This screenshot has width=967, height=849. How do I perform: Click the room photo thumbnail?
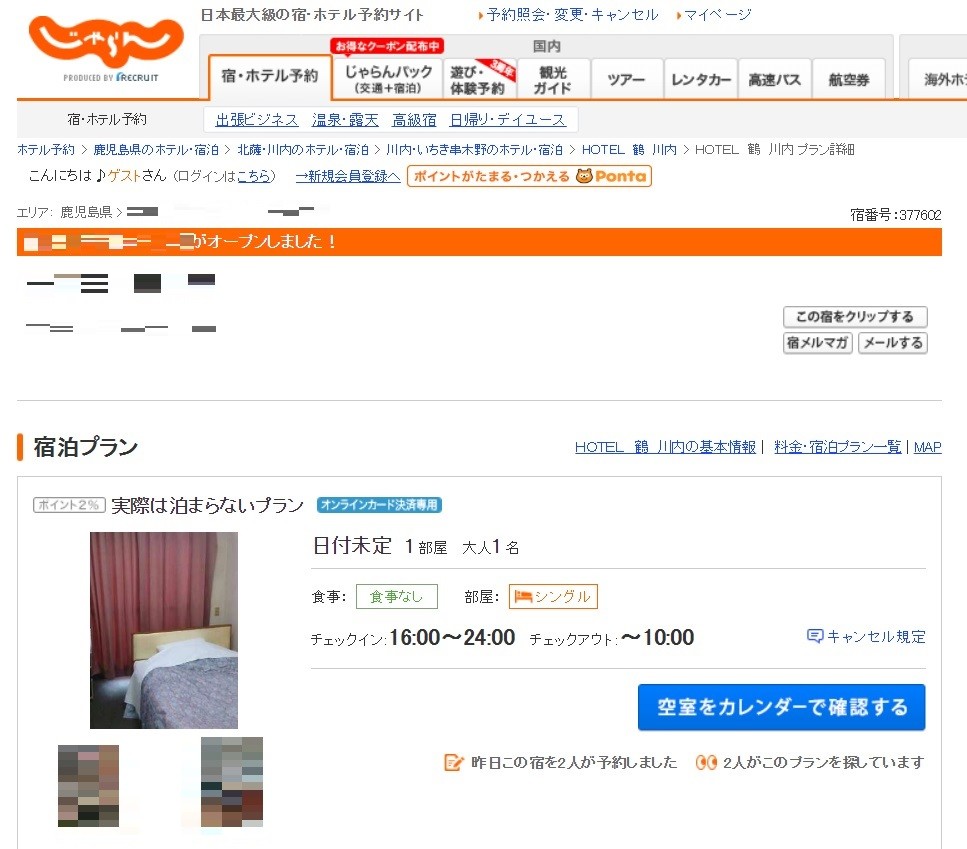163,630
